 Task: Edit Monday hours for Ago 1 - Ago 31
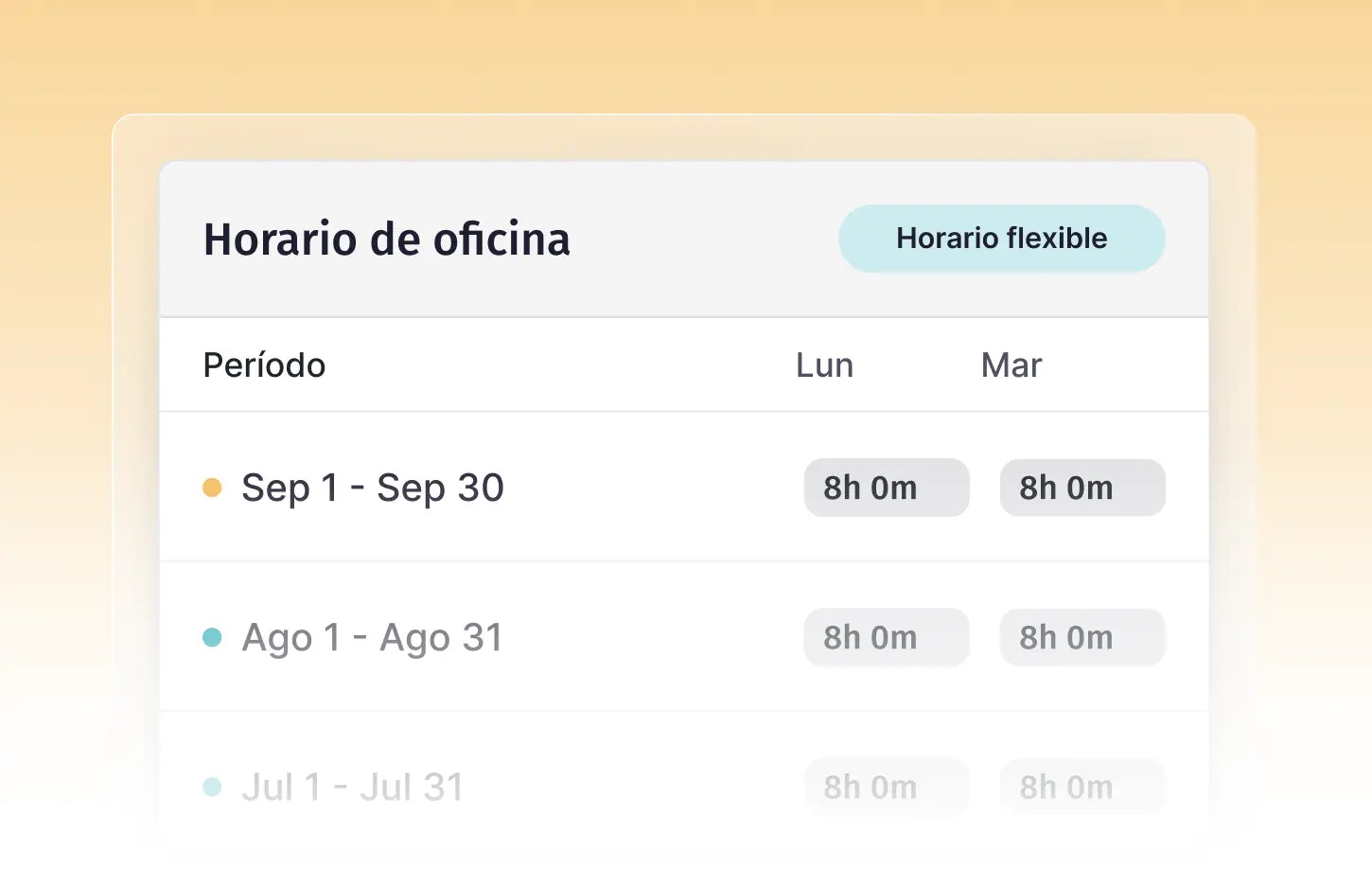[886, 637]
